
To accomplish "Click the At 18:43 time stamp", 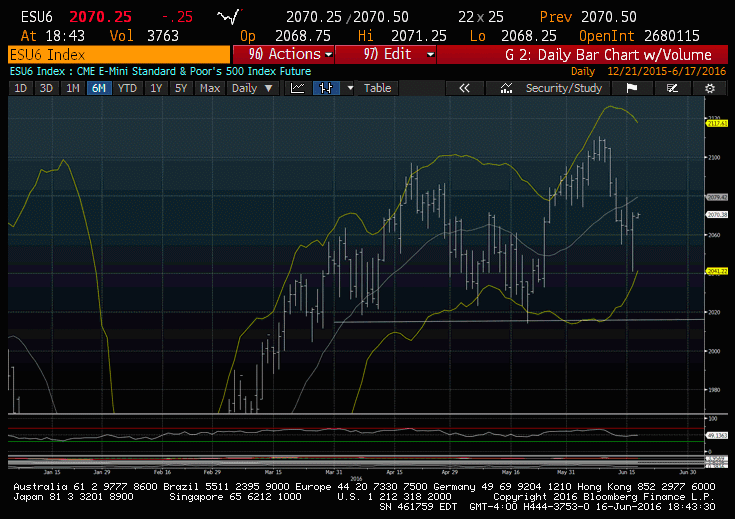I will (52, 36).
